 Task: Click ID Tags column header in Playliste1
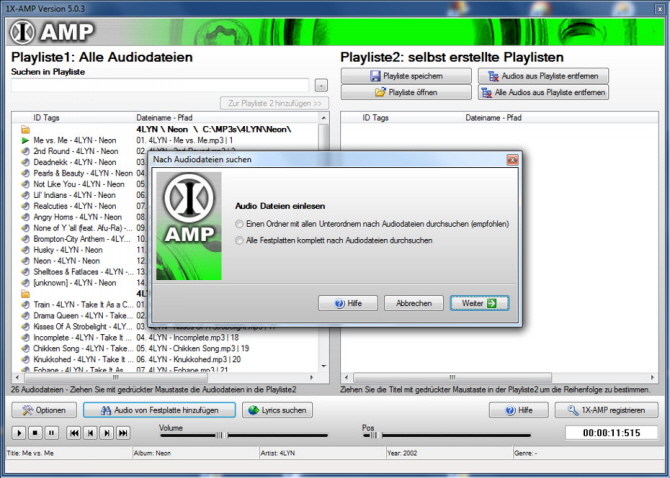pos(46,118)
